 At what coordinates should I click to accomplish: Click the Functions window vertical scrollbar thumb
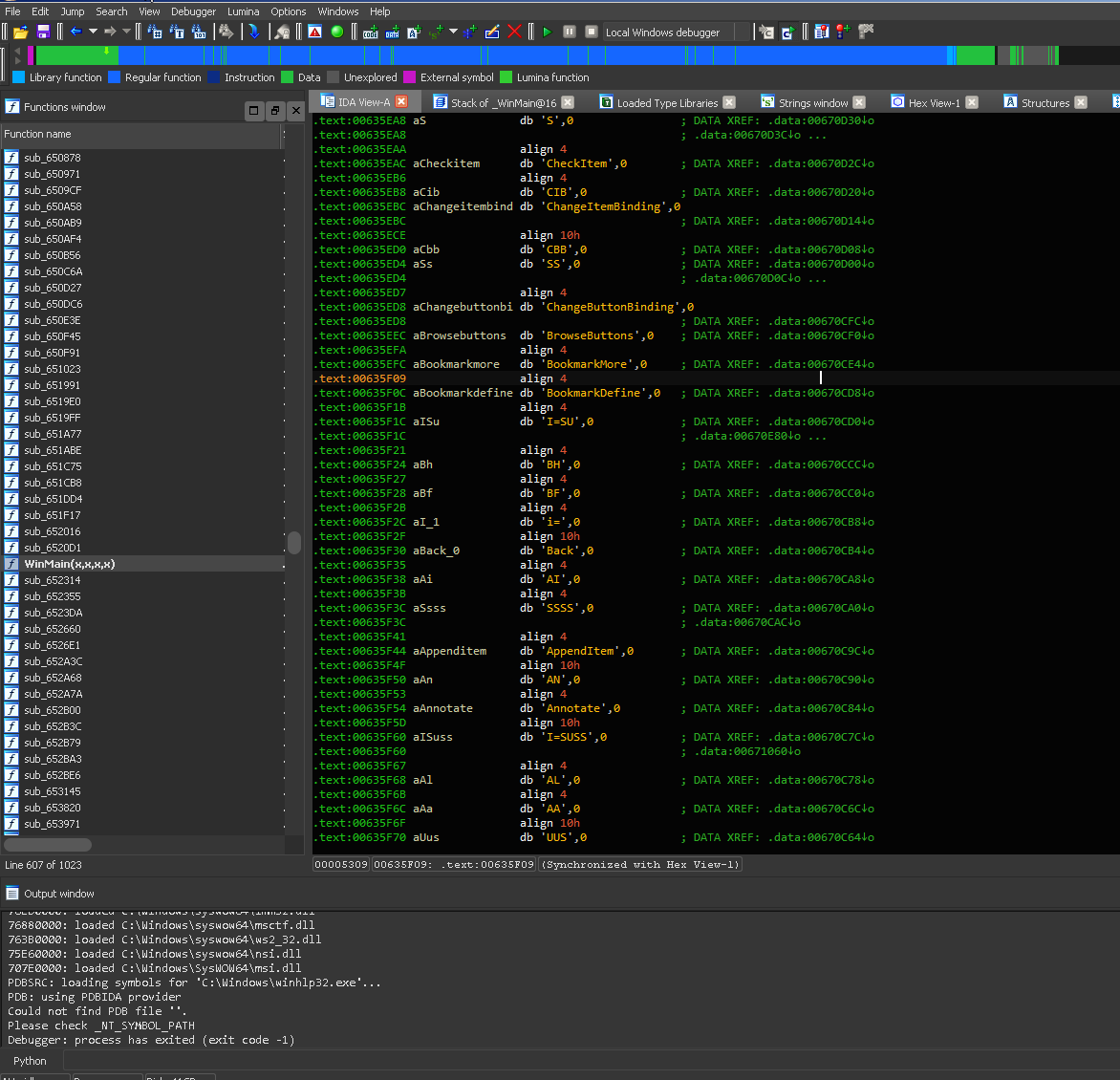pyautogui.click(x=294, y=543)
